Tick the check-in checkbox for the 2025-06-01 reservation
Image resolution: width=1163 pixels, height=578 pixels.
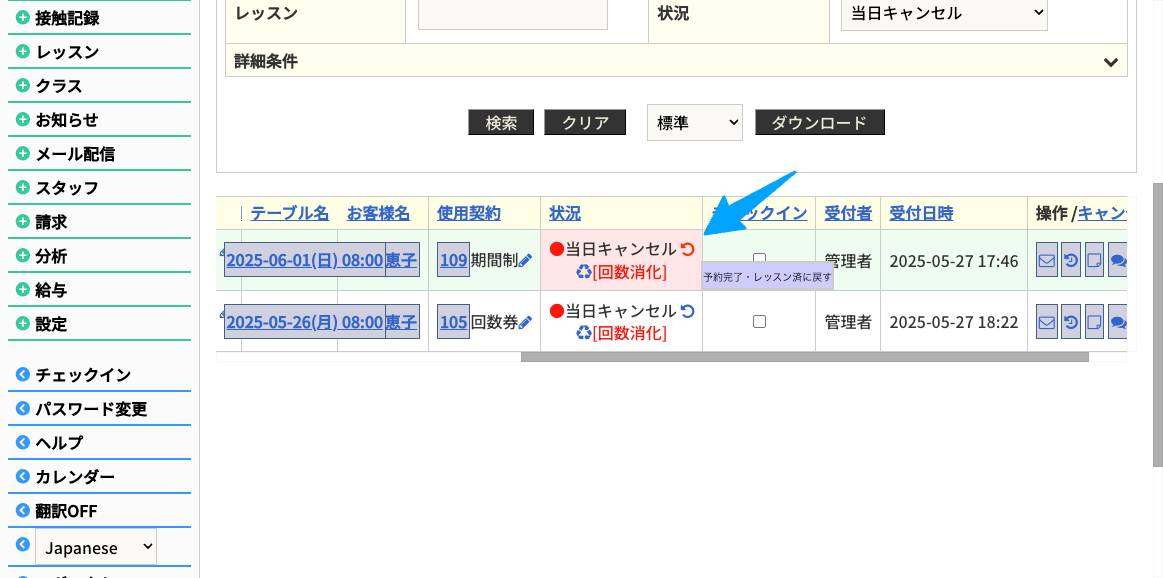[x=759, y=259]
